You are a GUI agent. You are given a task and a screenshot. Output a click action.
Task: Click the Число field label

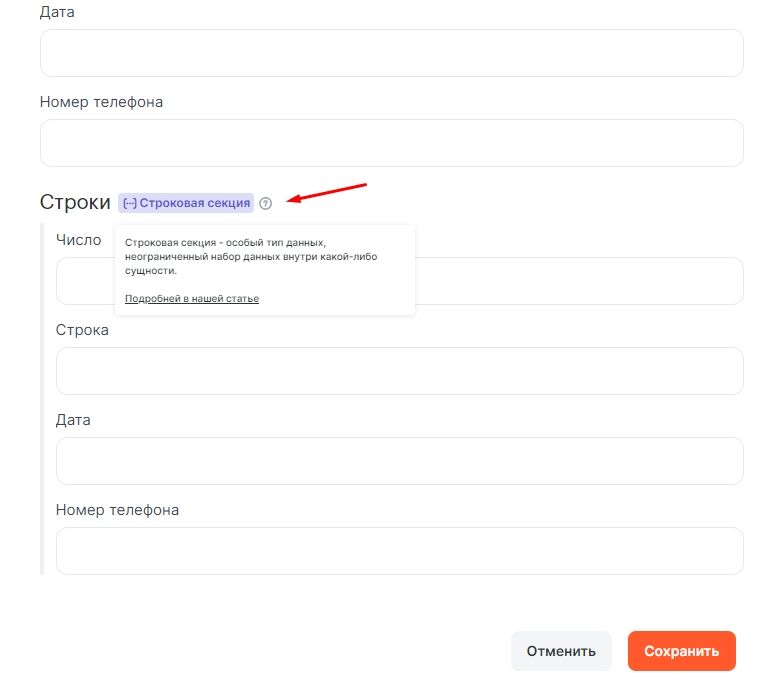(79, 240)
